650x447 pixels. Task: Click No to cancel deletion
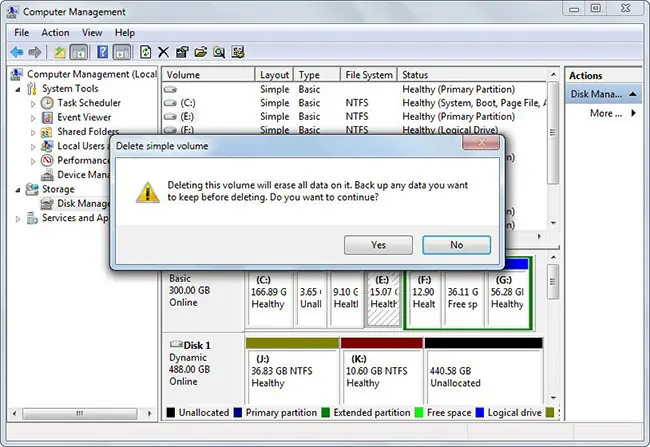click(456, 245)
